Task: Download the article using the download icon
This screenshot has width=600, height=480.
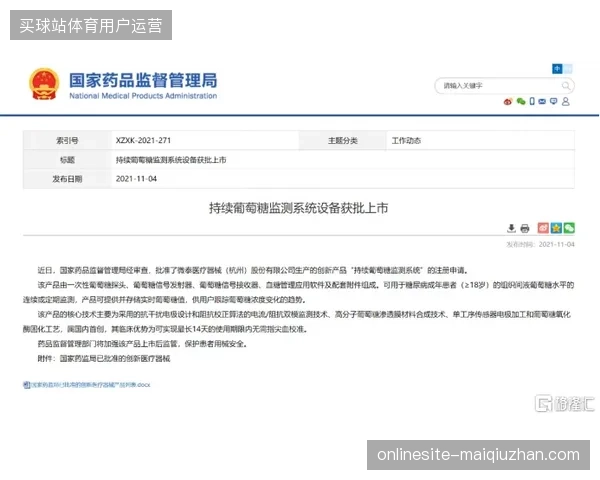Action: [511, 229]
